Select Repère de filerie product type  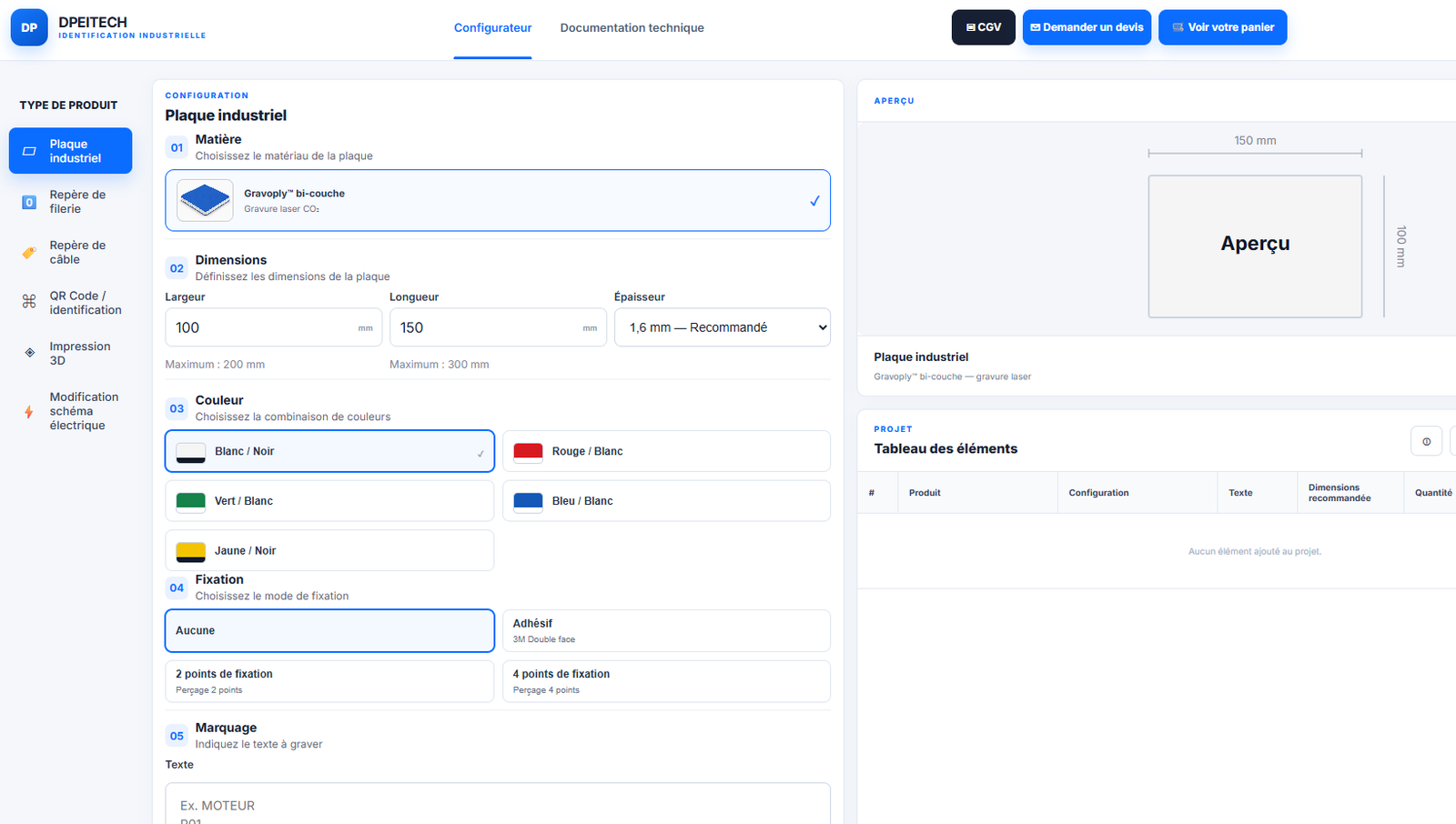pyautogui.click(x=70, y=202)
